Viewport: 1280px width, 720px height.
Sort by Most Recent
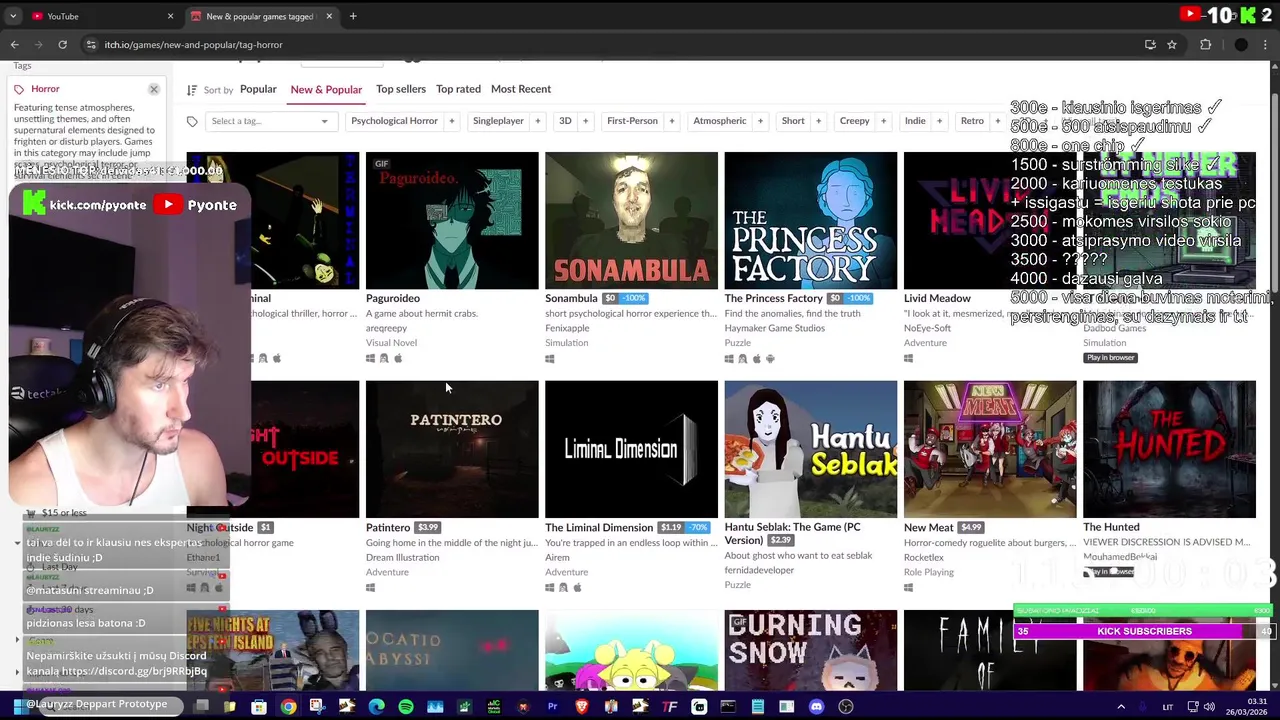click(521, 89)
